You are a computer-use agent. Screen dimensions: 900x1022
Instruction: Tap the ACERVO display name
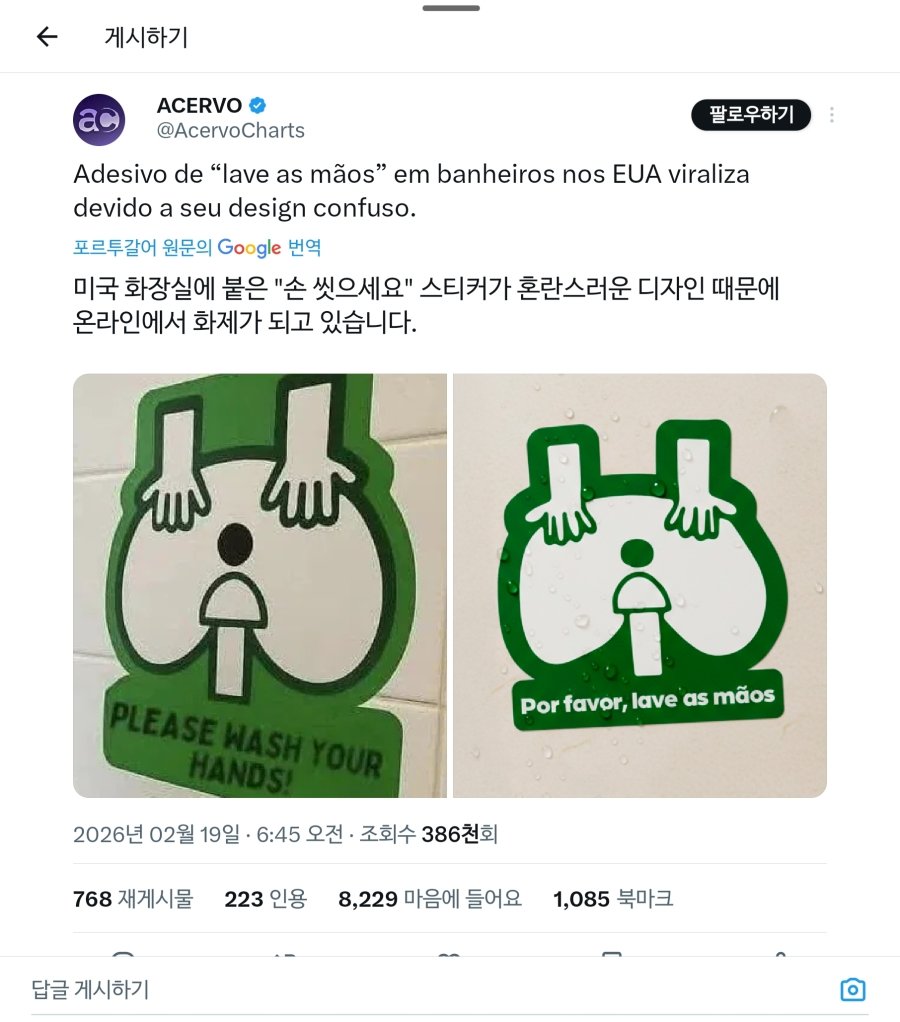click(x=199, y=105)
